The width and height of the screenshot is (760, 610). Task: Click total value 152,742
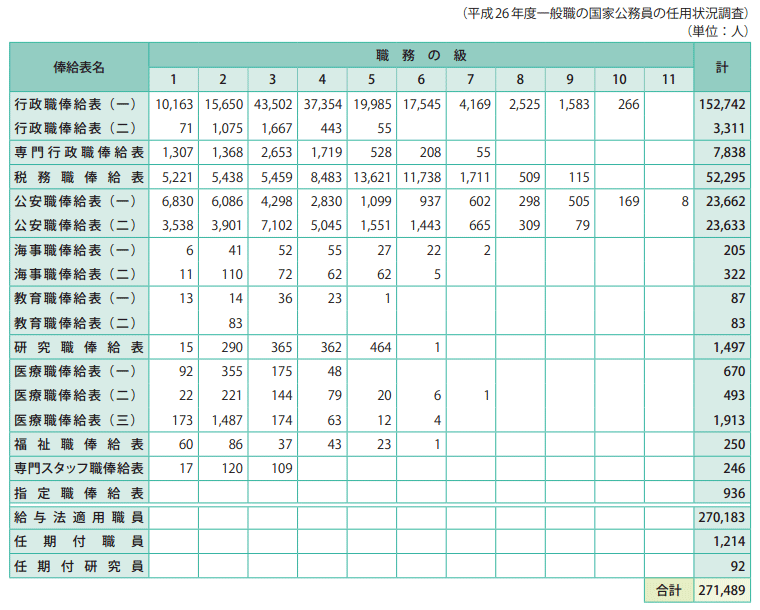(x=722, y=104)
